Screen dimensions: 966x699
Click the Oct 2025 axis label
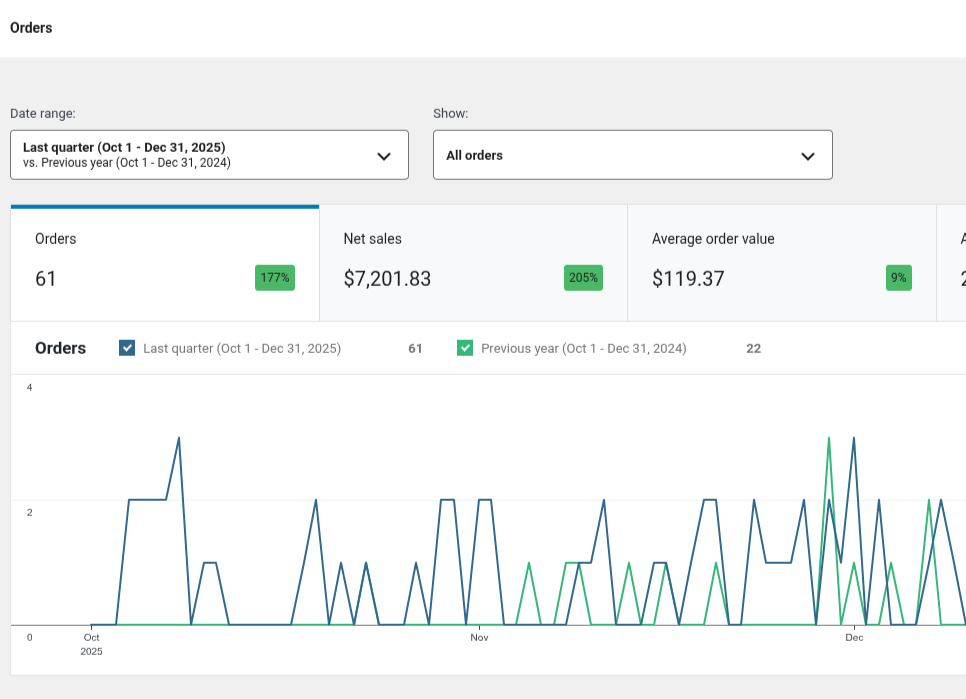tap(92, 643)
